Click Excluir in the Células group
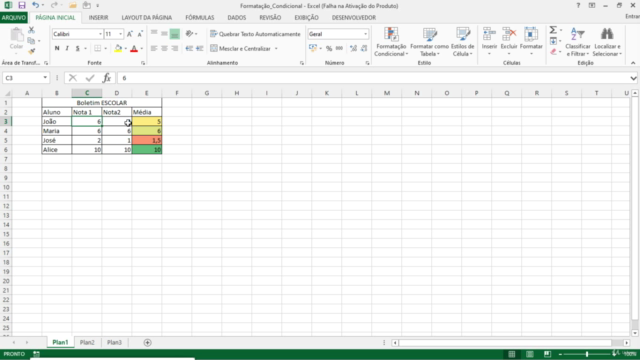Viewport: 640px width, 360px height. pyautogui.click(x=509, y=41)
